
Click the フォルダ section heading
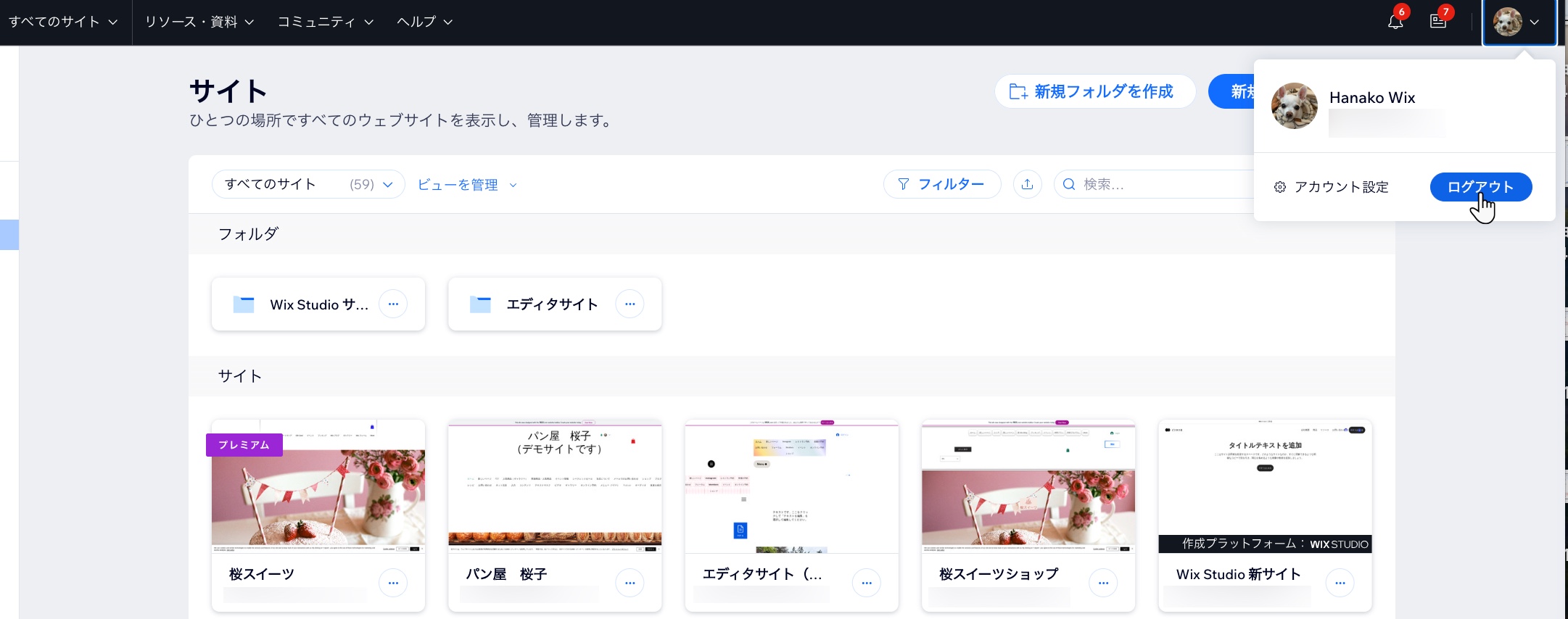tap(248, 233)
